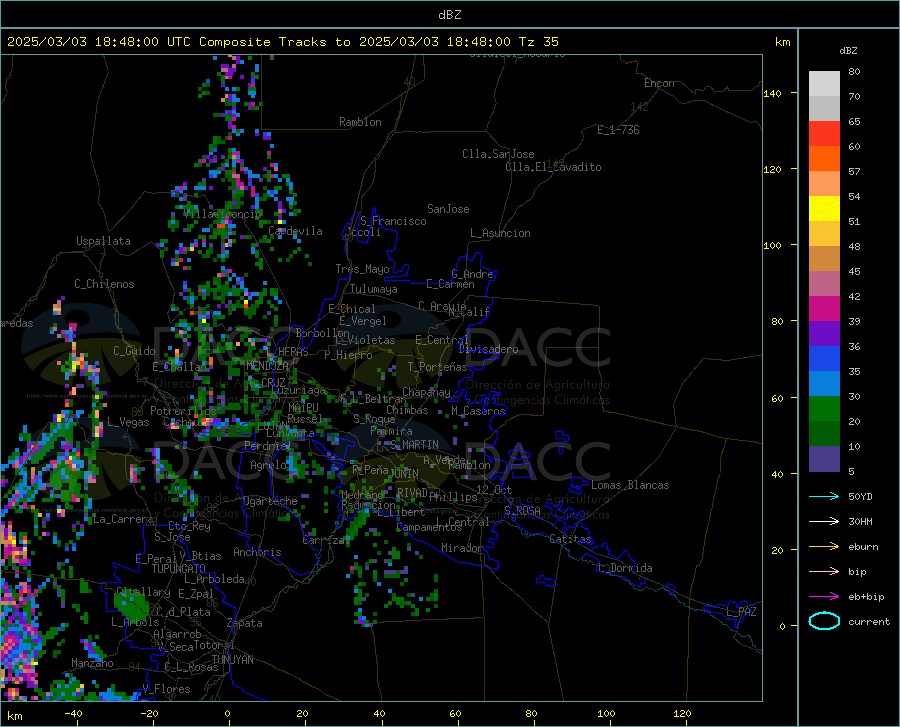Click the legend dBZ heading

(848, 50)
